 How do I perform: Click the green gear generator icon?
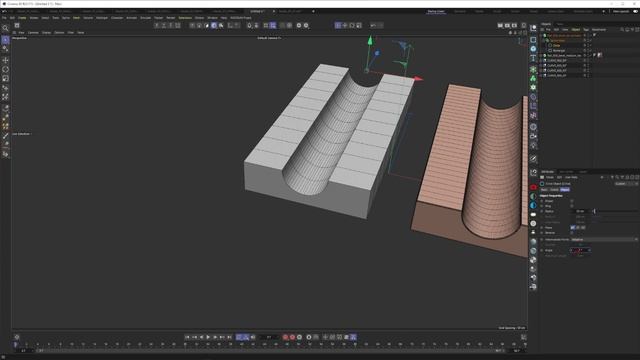pyautogui.click(x=533, y=87)
